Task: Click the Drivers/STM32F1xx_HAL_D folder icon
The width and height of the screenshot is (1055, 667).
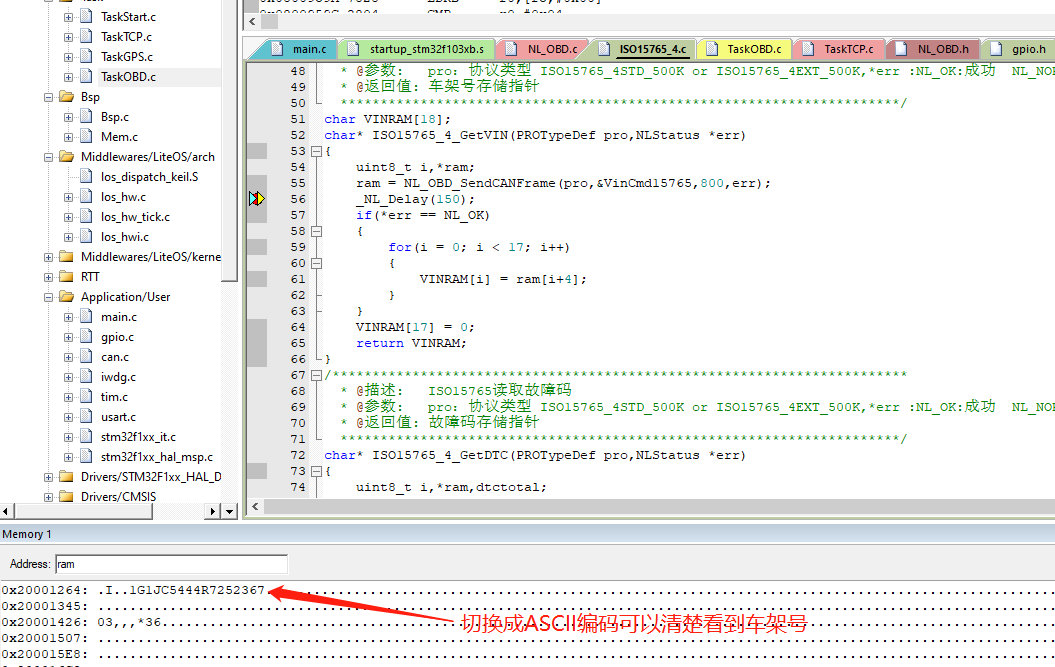Action: coord(67,477)
